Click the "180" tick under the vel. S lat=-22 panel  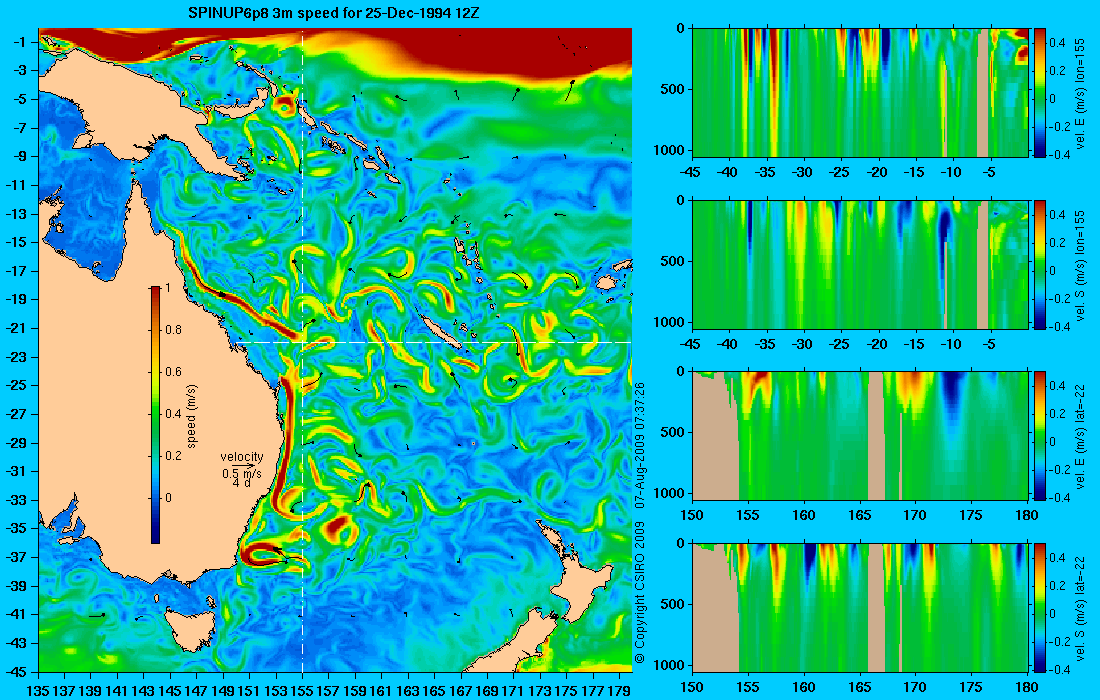click(x=1027, y=687)
